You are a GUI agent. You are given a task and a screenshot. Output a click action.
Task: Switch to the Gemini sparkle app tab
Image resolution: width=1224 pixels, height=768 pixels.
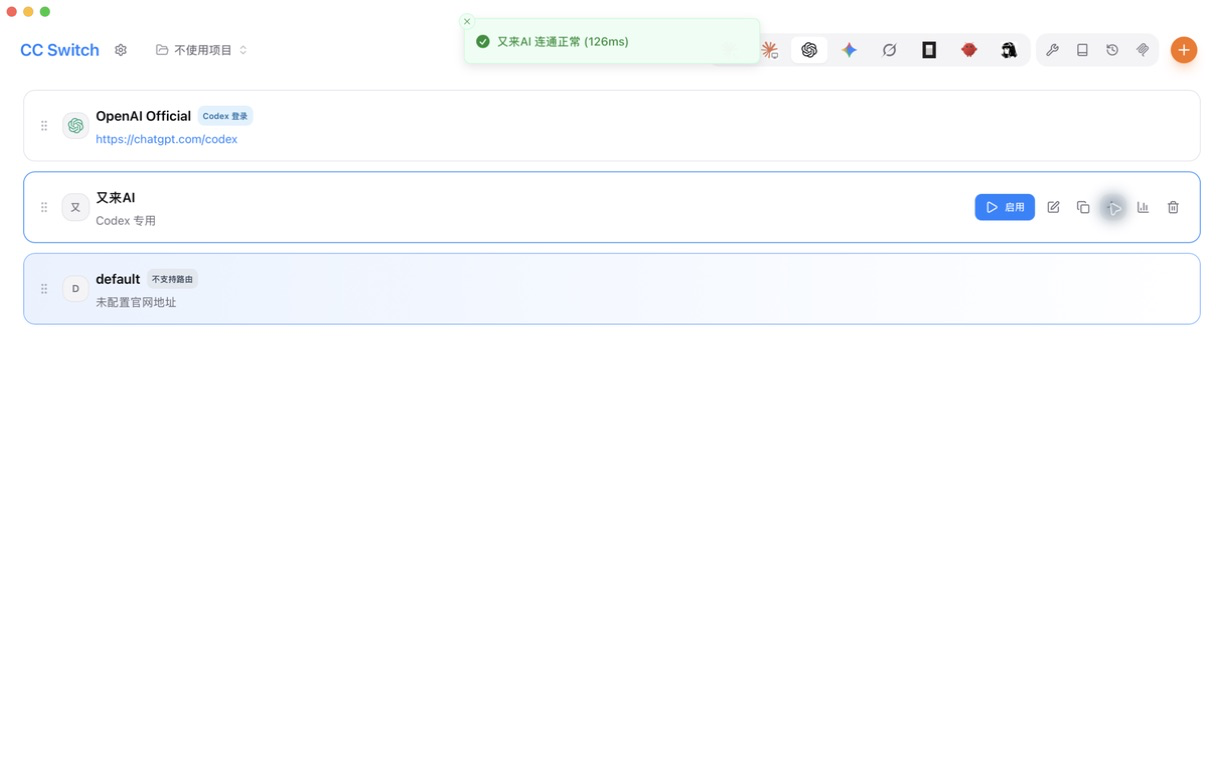(849, 50)
